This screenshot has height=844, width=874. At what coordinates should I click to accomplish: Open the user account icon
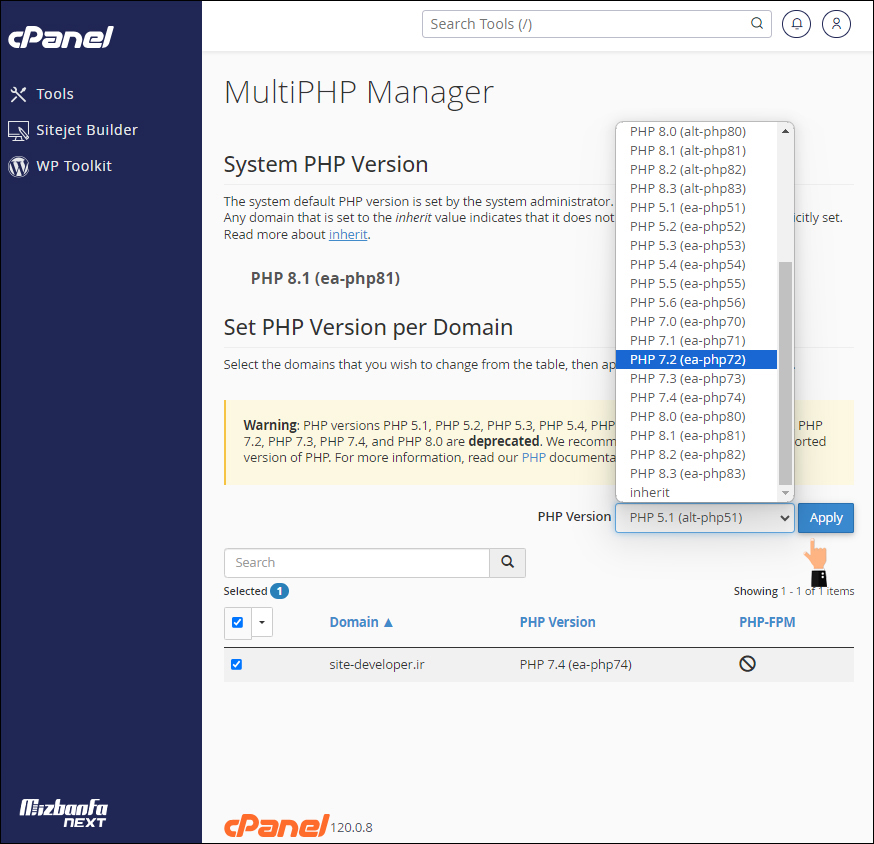[x=836, y=23]
